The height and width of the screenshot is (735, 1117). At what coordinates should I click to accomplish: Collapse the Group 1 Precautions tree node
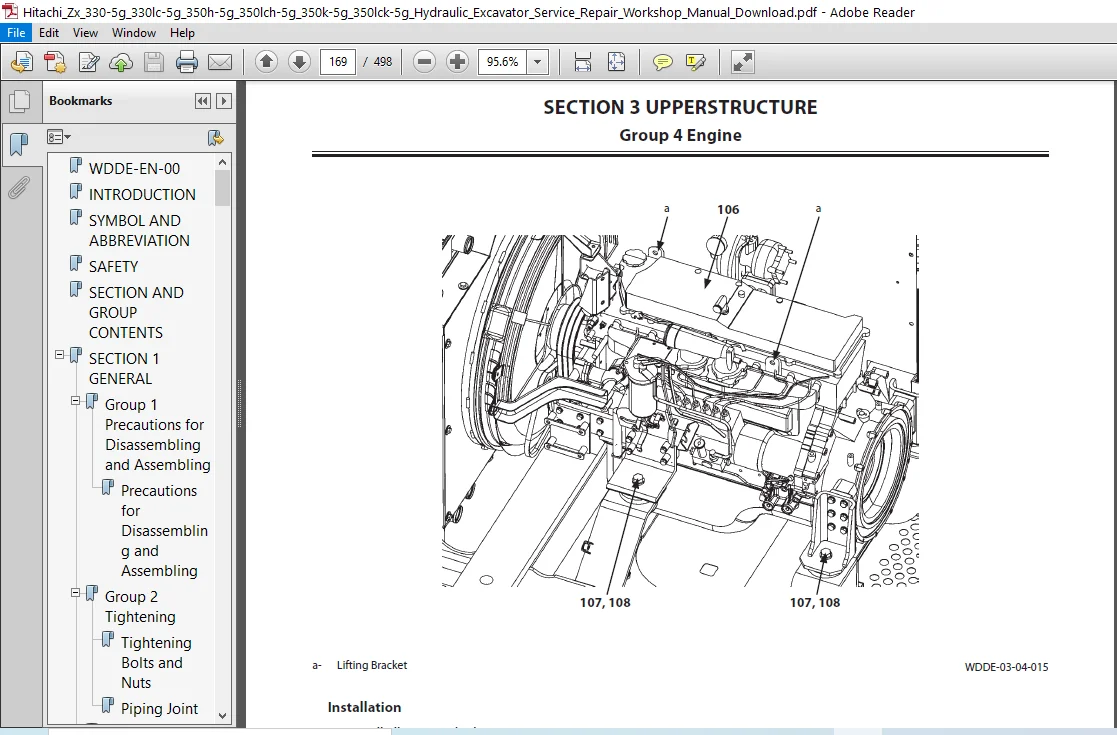[76, 401]
